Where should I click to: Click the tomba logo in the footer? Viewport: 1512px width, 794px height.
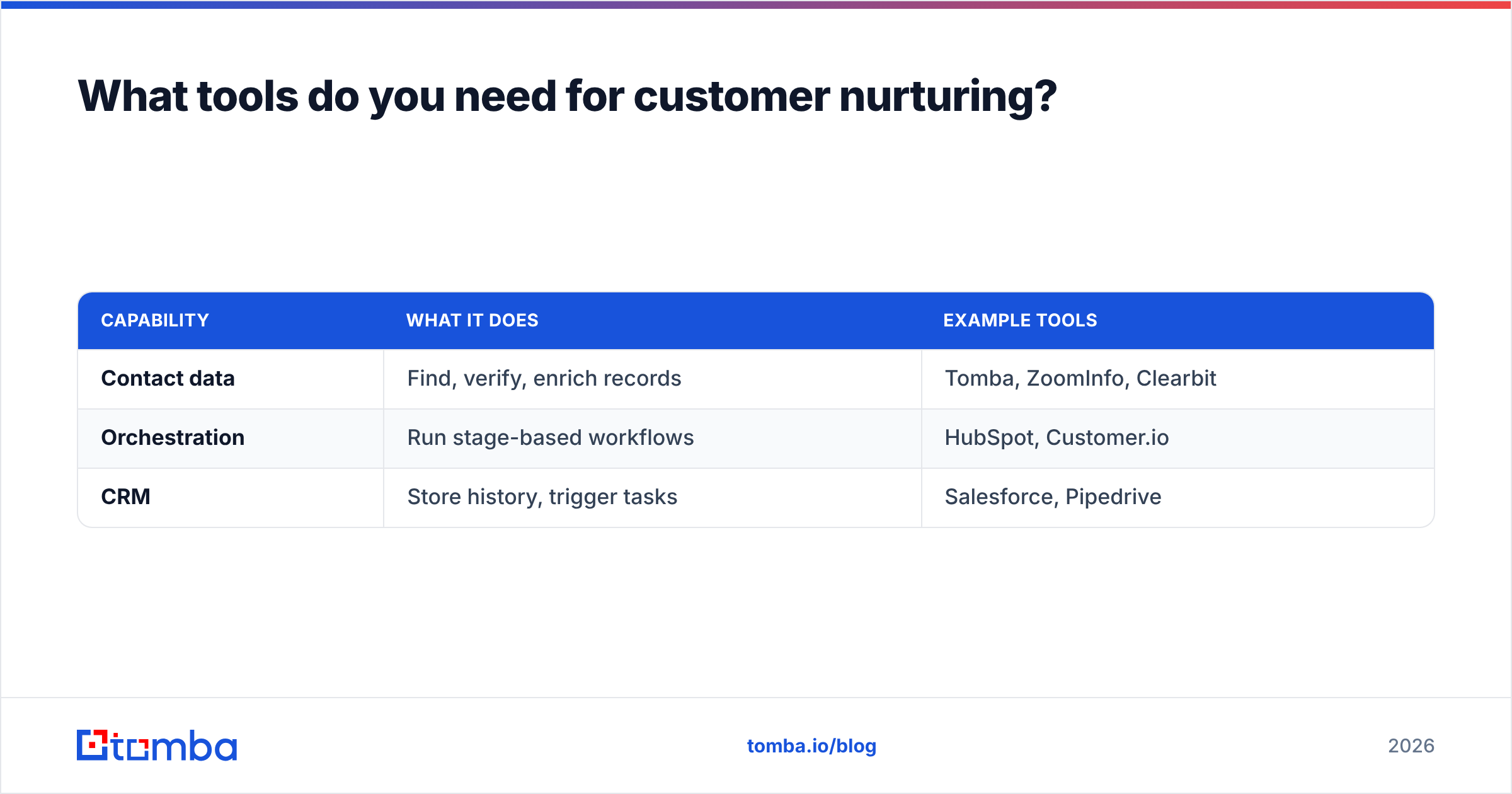click(157, 745)
